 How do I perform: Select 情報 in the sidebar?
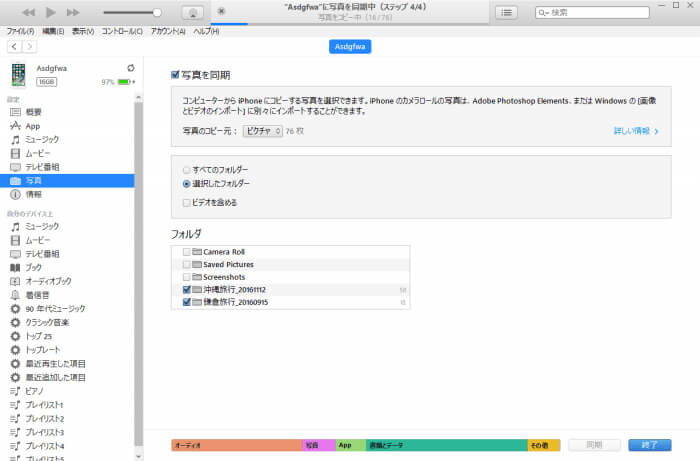click(67, 195)
